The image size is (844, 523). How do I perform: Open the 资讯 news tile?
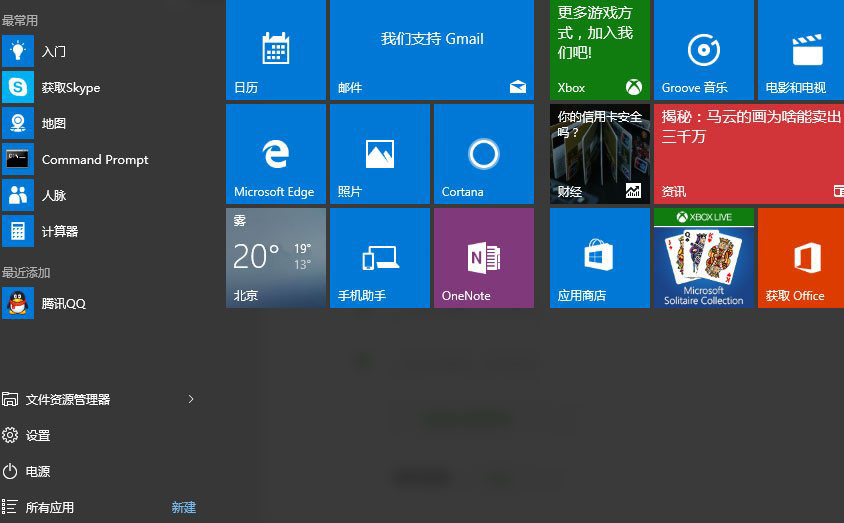(749, 154)
